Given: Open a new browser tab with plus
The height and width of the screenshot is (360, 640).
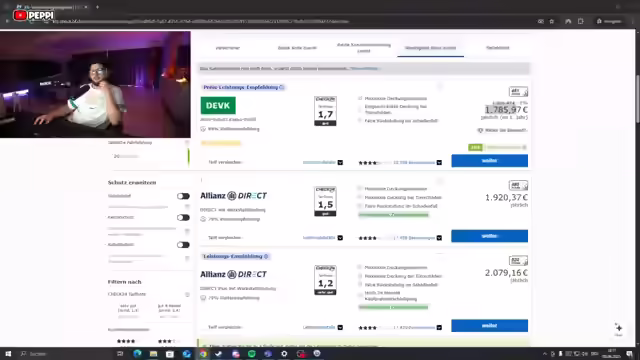Looking at the screenshot, I should (97, 7).
